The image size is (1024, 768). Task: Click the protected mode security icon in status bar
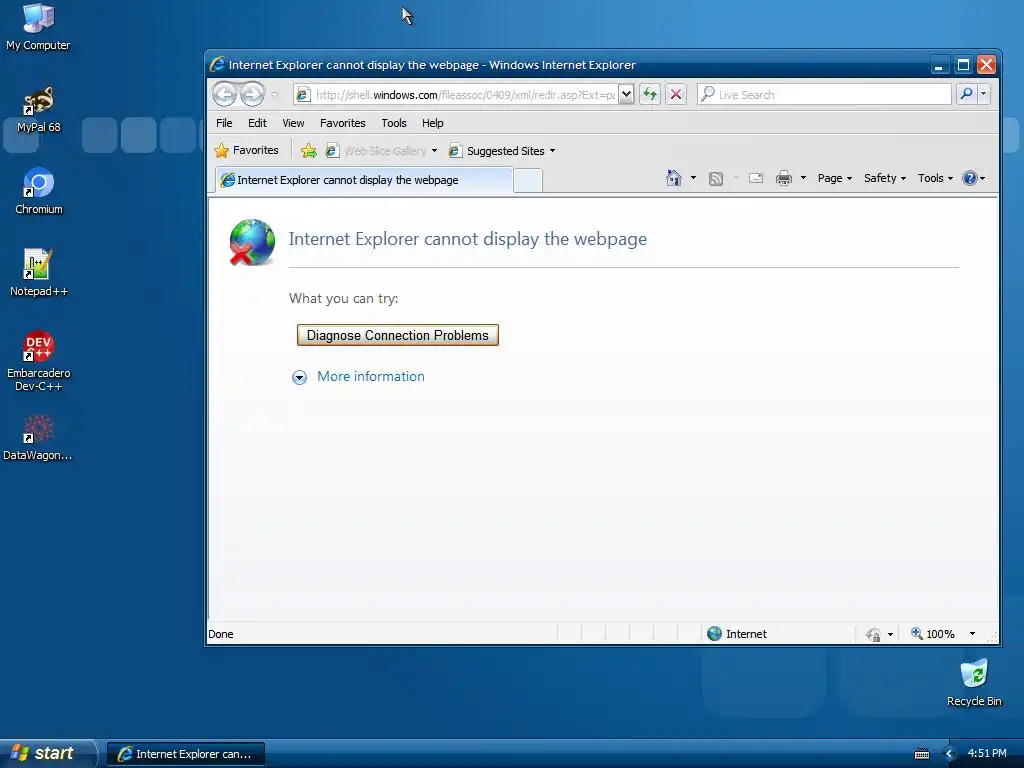tap(873, 634)
